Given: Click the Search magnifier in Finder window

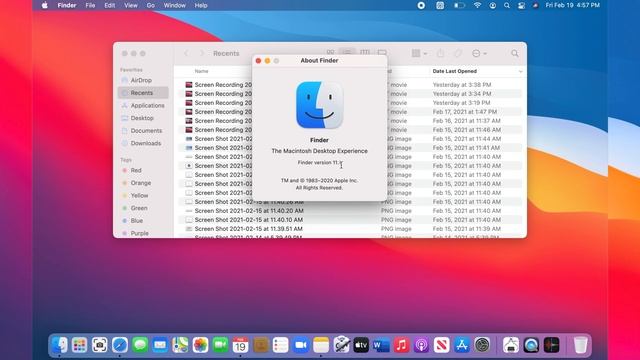Looking at the screenshot, I should (x=515, y=53).
